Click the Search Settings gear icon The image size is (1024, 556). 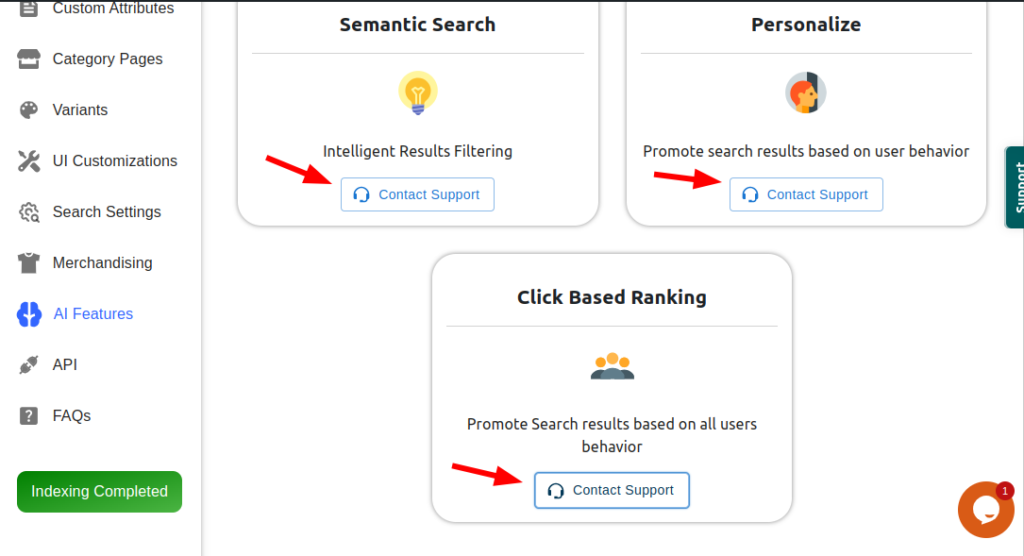(x=29, y=212)
